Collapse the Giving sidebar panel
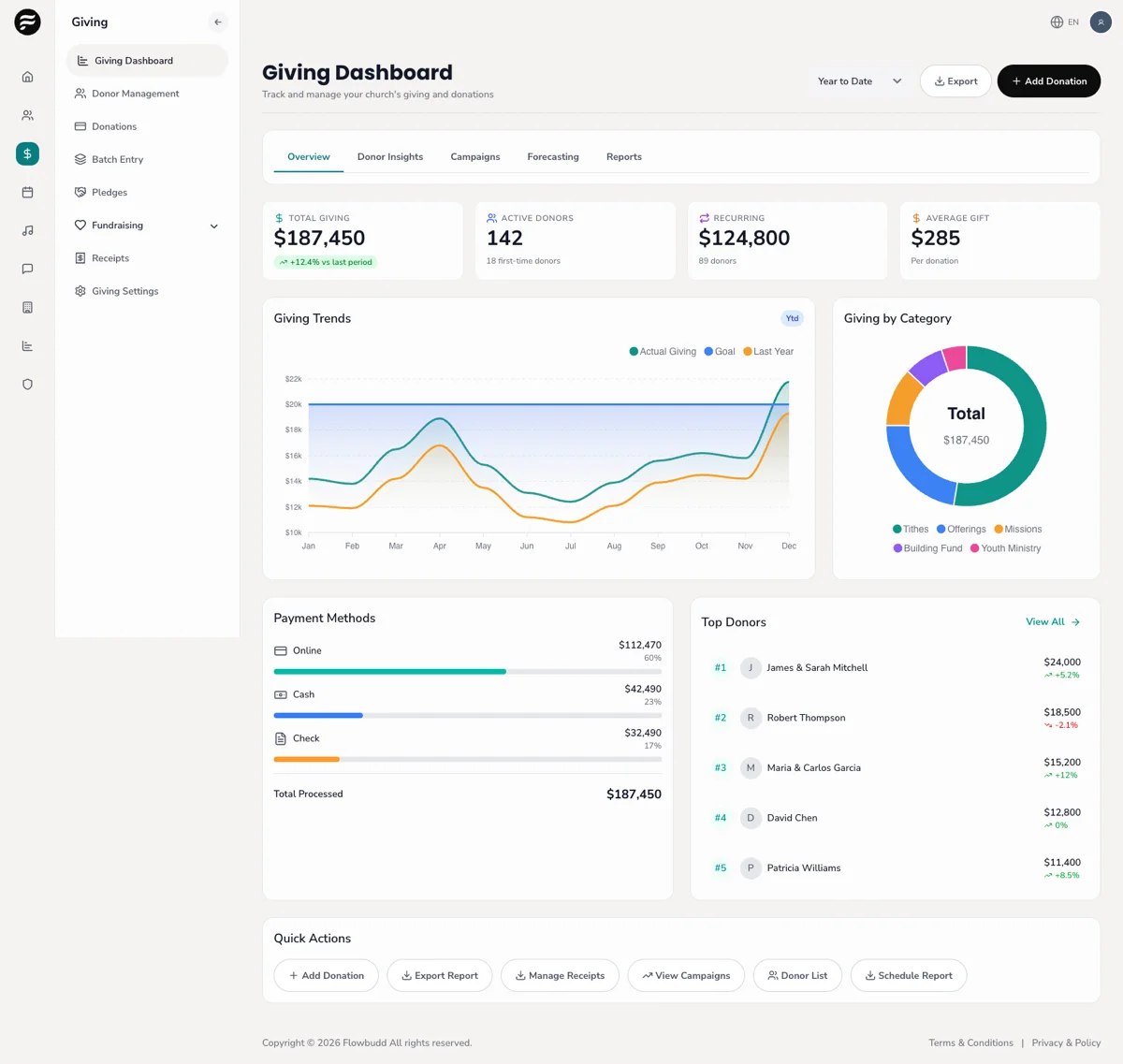Screen dimensions: 1123x1064 217,21
